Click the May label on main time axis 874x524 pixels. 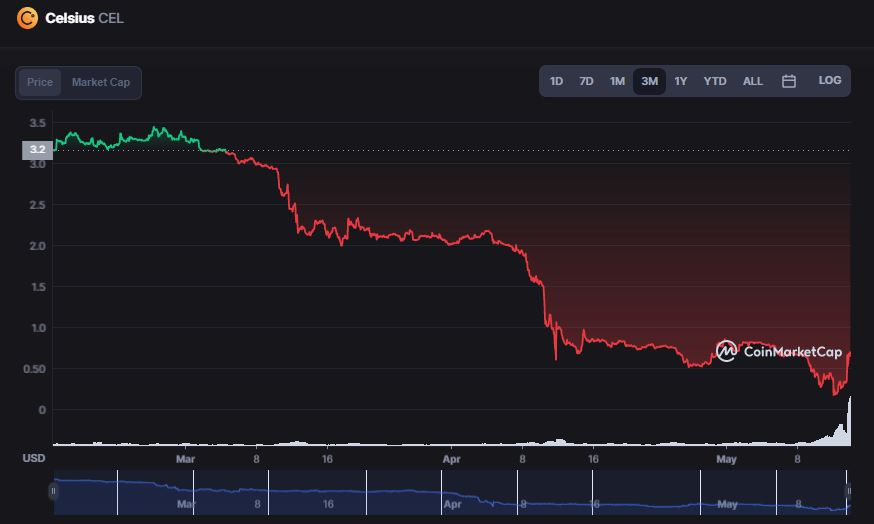point(726,459)
